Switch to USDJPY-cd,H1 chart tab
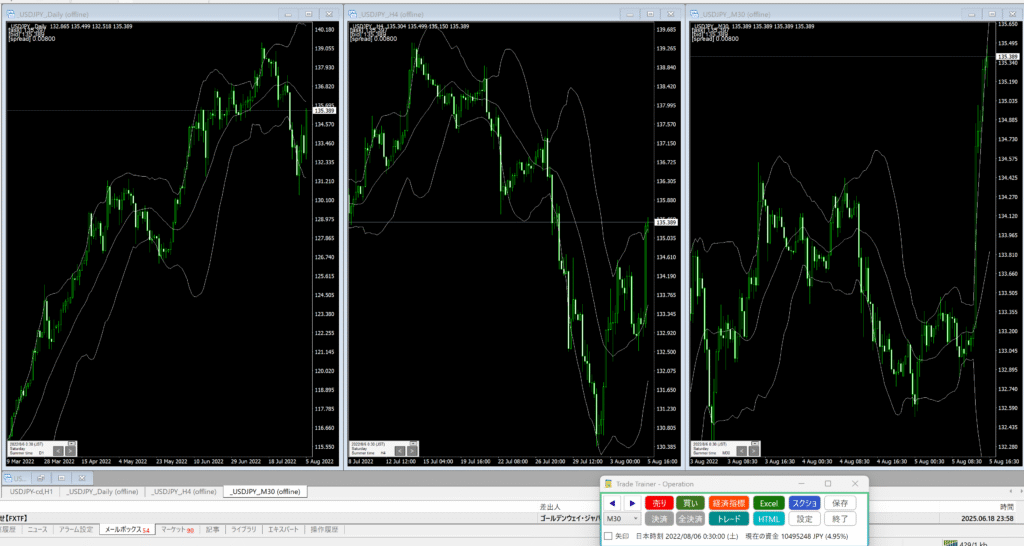 [31, 491]
